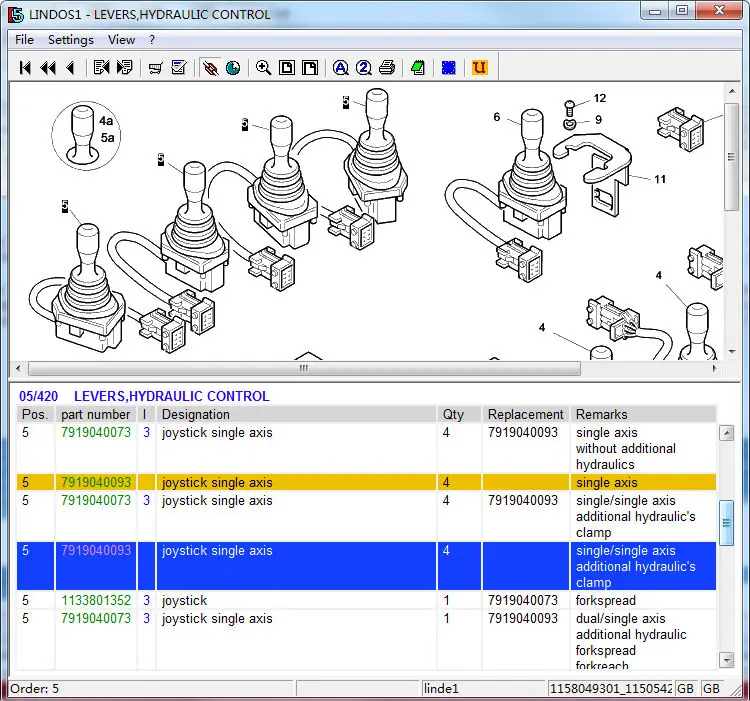This screenshot has height=701, width=750.
Task: Click callout number 11 in drawing
Action: tap(660, 179)
